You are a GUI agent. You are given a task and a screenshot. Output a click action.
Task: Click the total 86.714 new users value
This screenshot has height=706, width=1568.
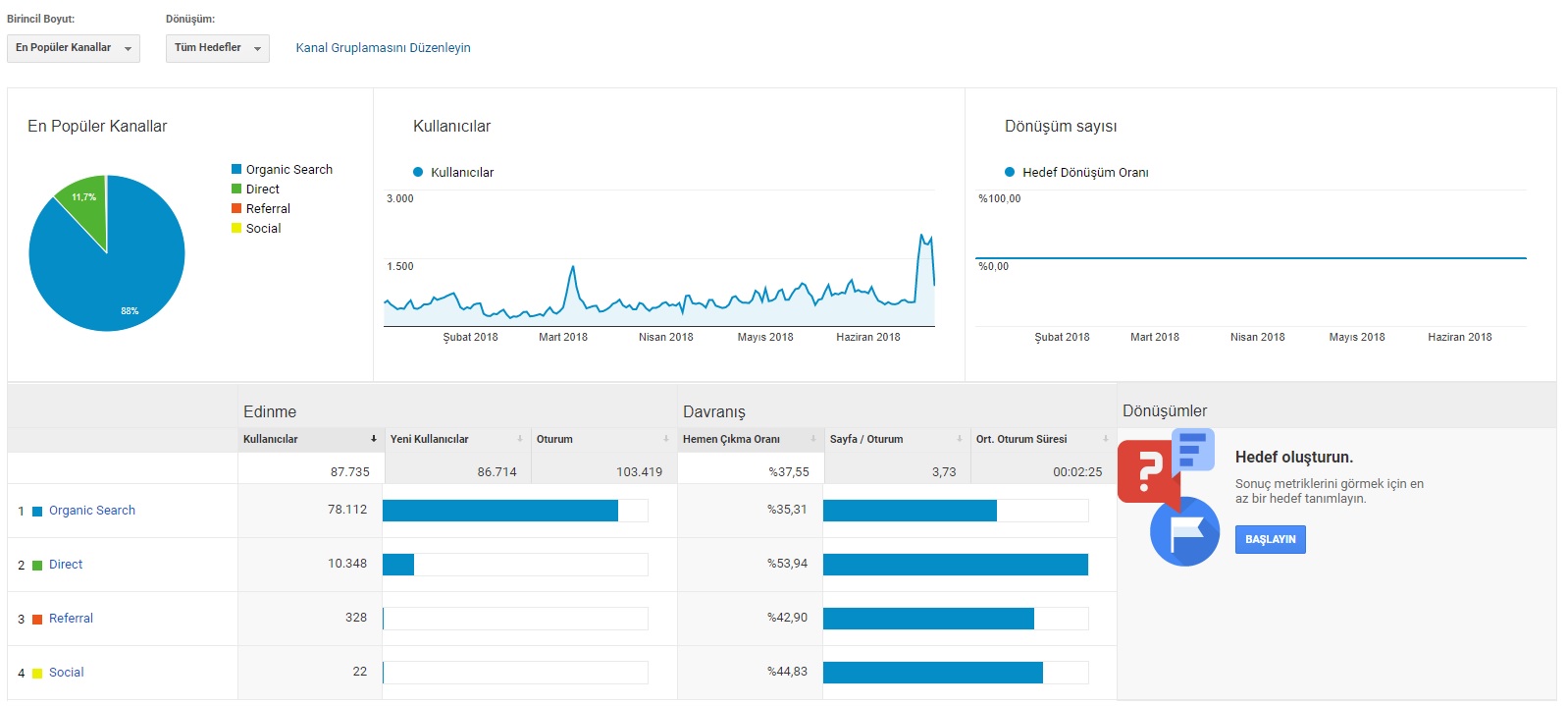pos(497,472)
